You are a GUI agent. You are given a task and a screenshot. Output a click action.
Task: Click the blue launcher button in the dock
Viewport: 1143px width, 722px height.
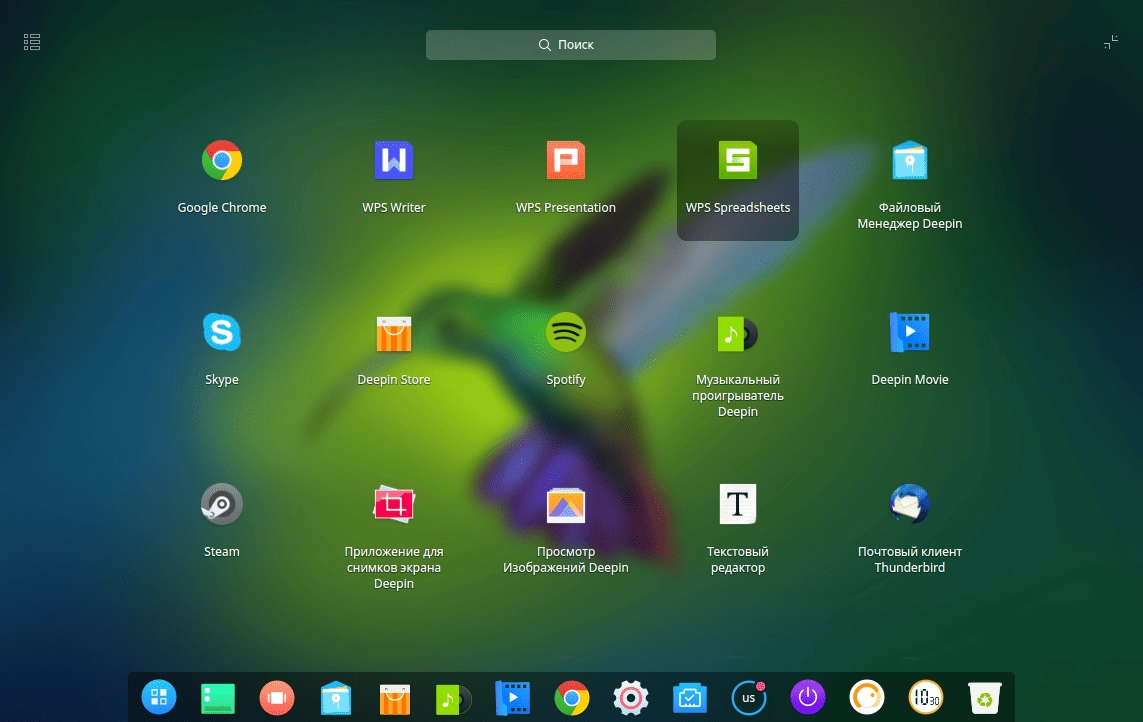point(159,697)
